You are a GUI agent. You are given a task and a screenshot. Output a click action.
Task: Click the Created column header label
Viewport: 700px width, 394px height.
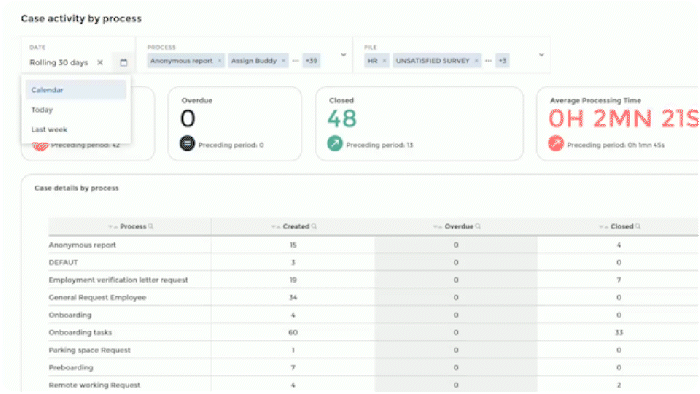click(x=296, y=227)
